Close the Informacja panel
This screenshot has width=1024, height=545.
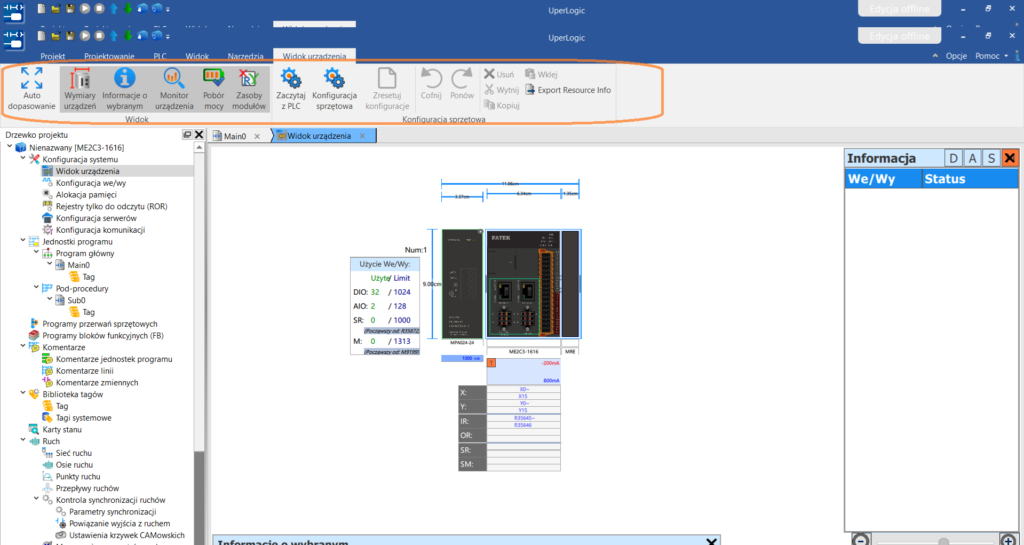(x=1010, y=158)
